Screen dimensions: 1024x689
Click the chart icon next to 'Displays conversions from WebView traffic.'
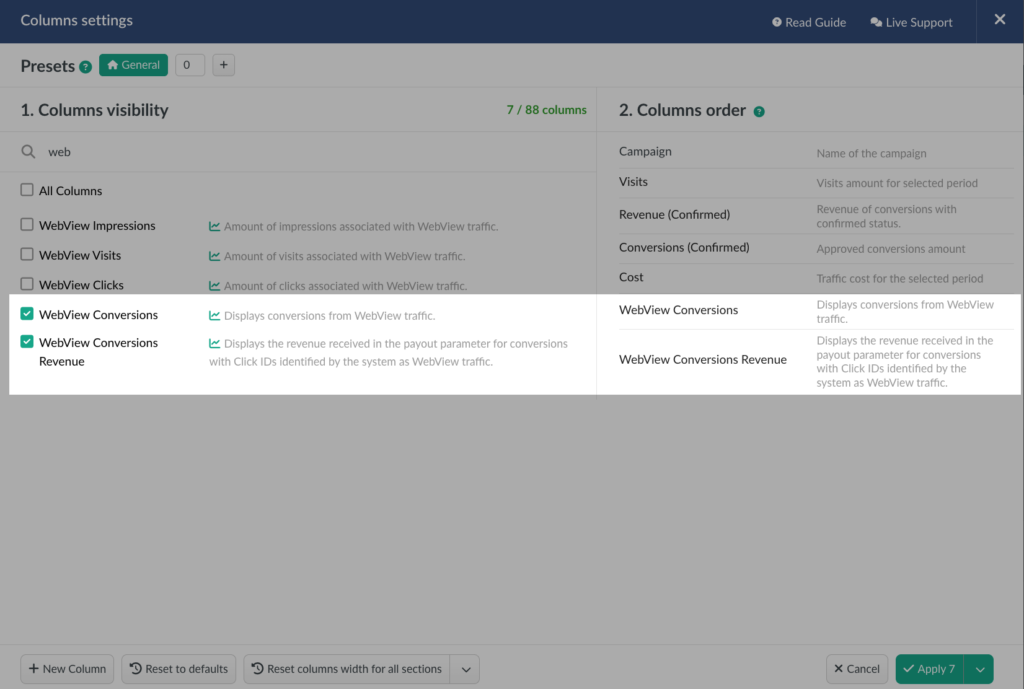[x=214, y=315]
